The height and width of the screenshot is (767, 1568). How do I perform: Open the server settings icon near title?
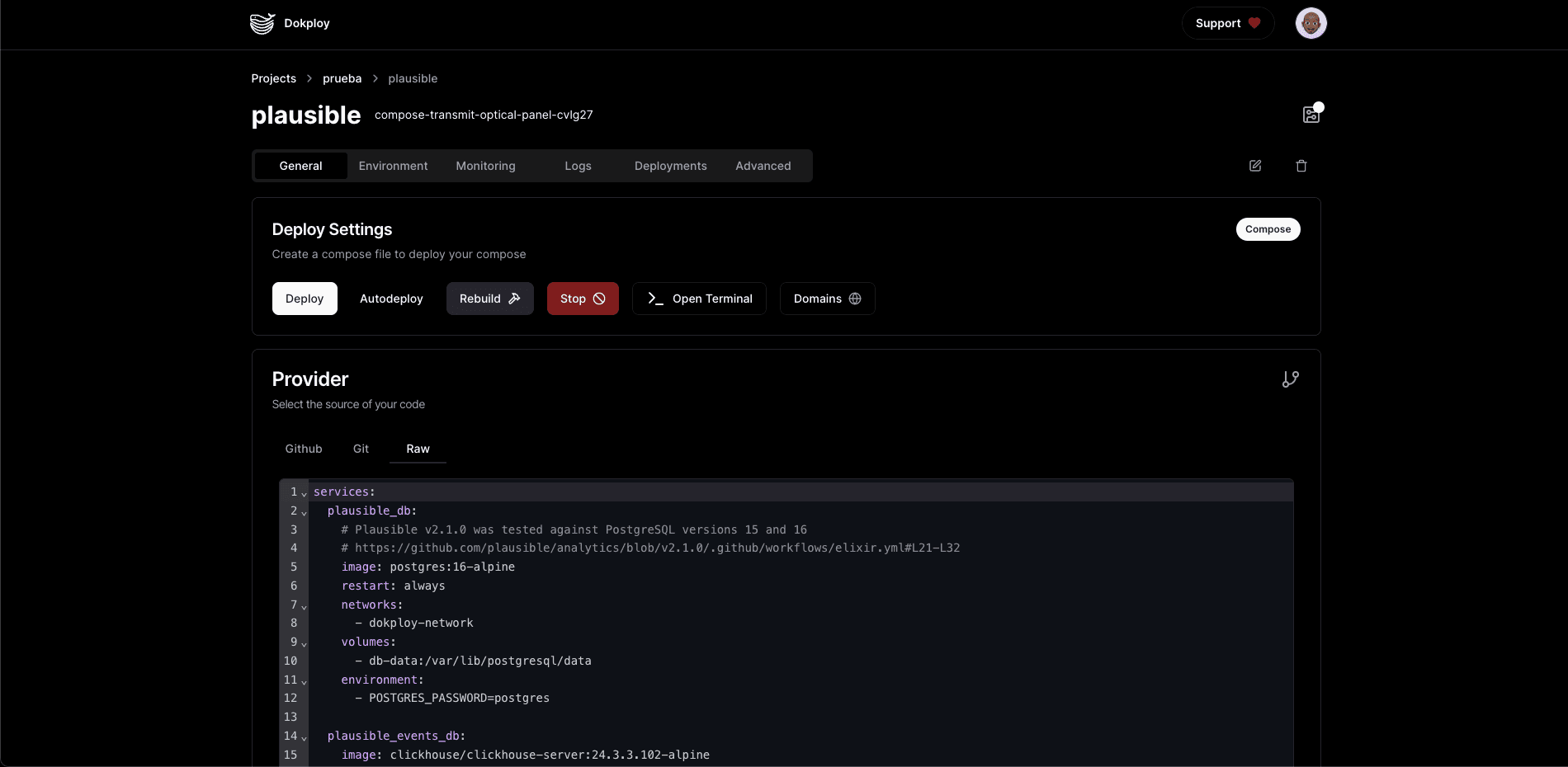(x=1311, y=115)
